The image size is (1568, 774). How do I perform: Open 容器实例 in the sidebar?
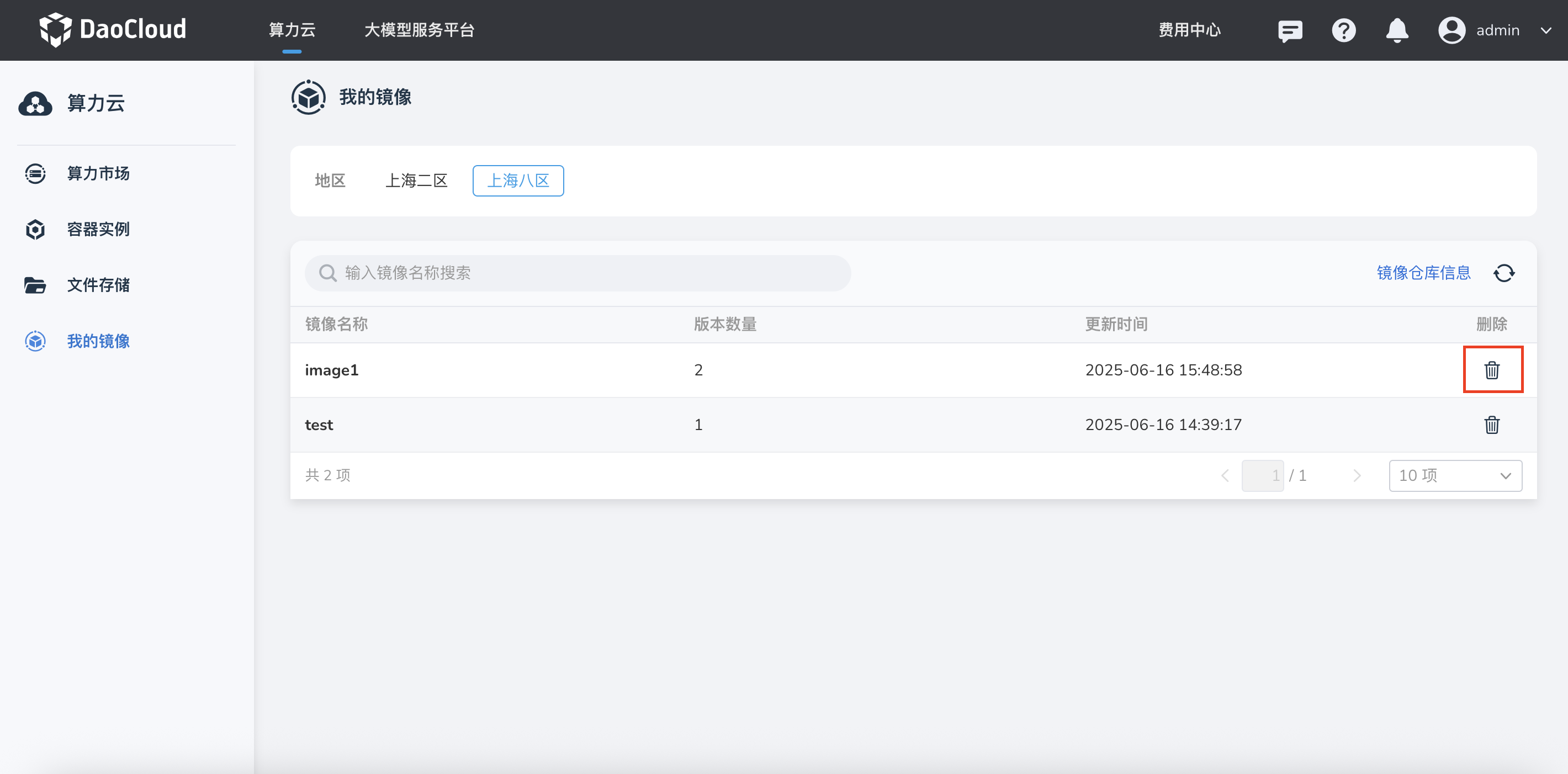tap(98, 230)
